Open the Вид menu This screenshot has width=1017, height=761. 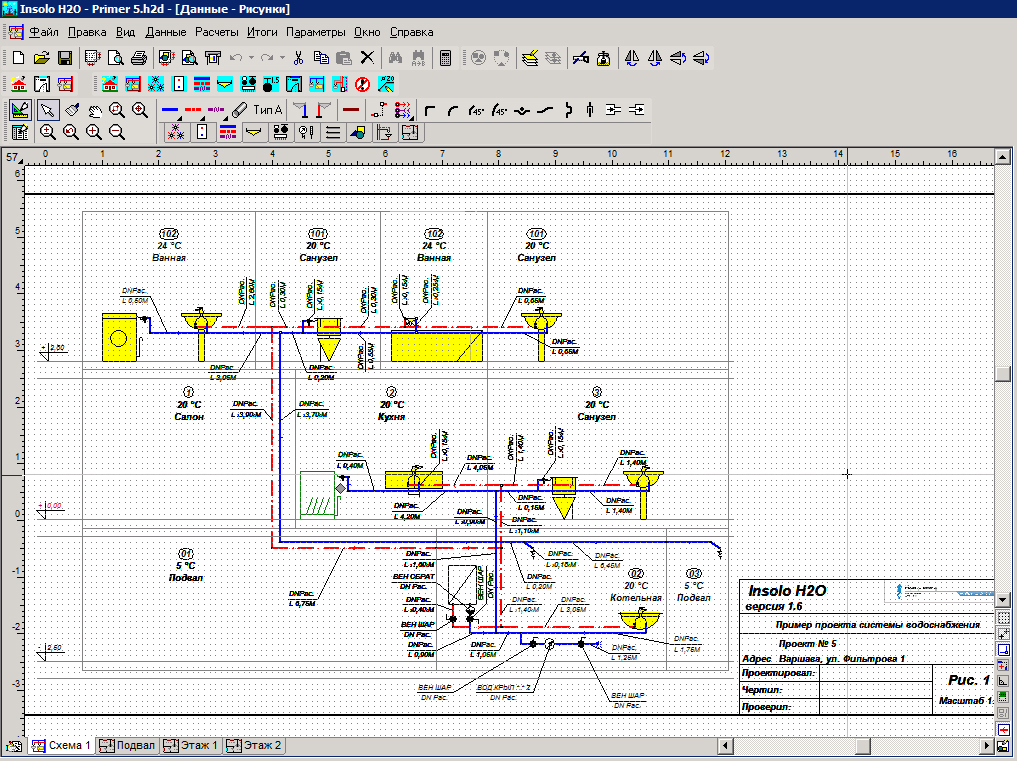[125, 32]
